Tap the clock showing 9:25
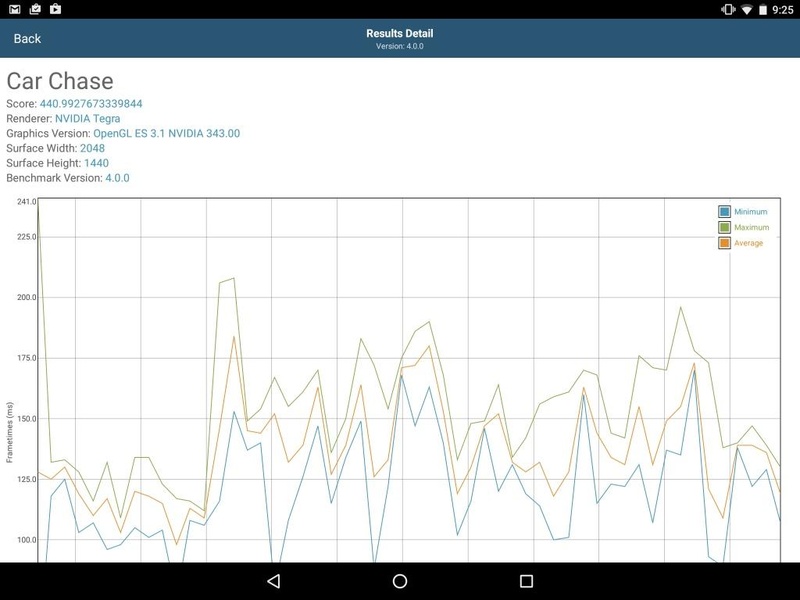This screenshot has width=800, height=600. tap(783, 10)
